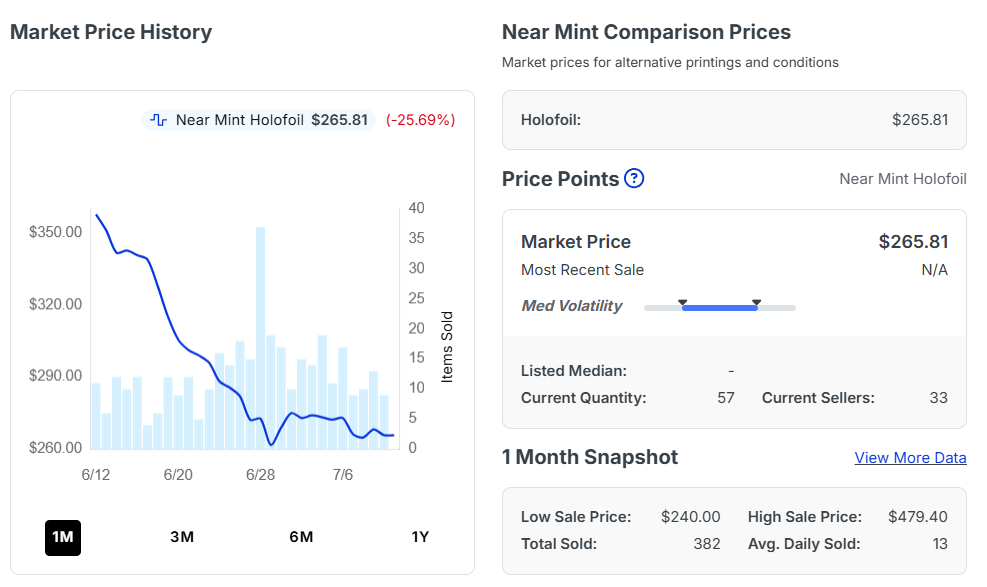Click the right volatility range marker triangle

coord(757,303)
